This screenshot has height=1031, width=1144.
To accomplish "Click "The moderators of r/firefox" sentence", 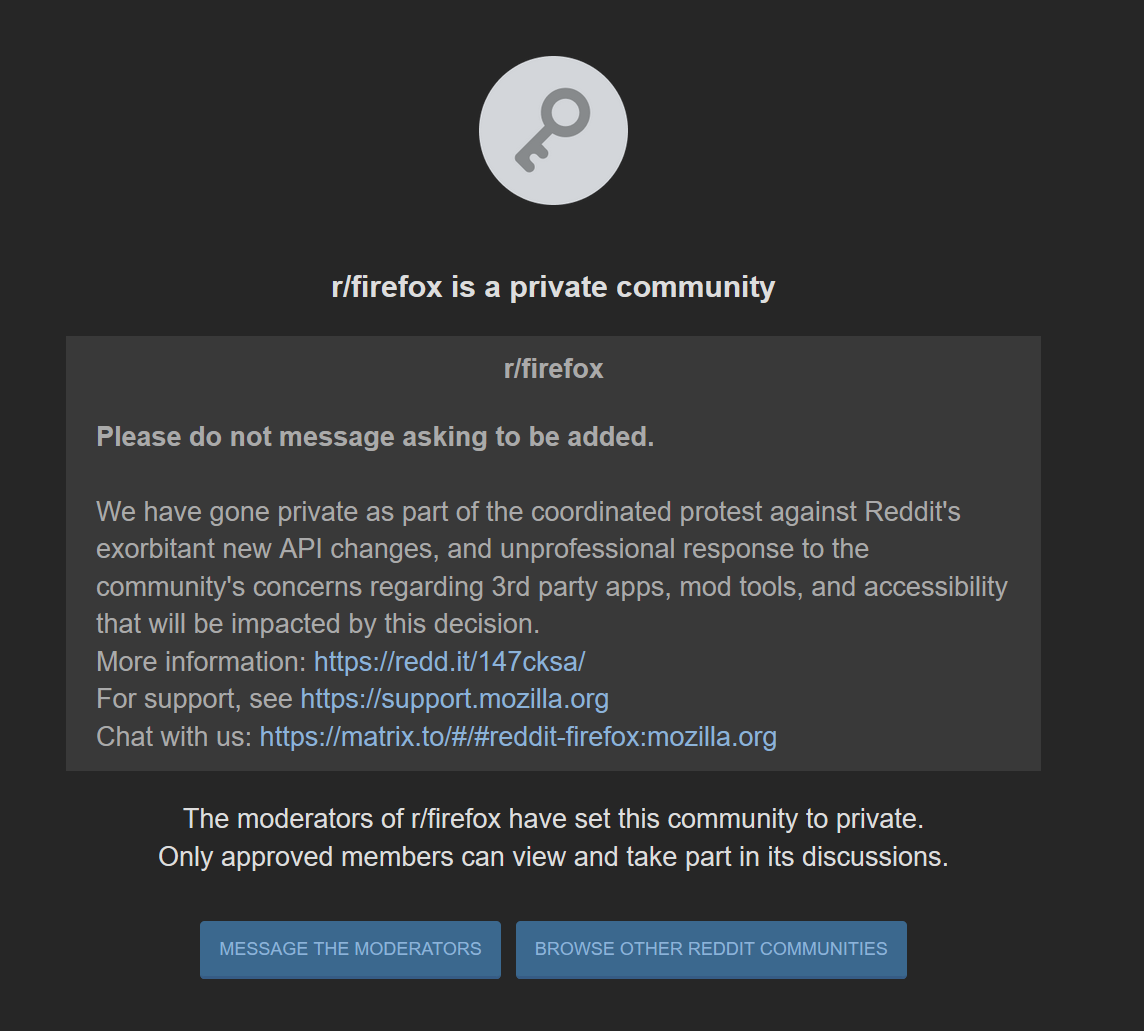I will coord(553,819).
